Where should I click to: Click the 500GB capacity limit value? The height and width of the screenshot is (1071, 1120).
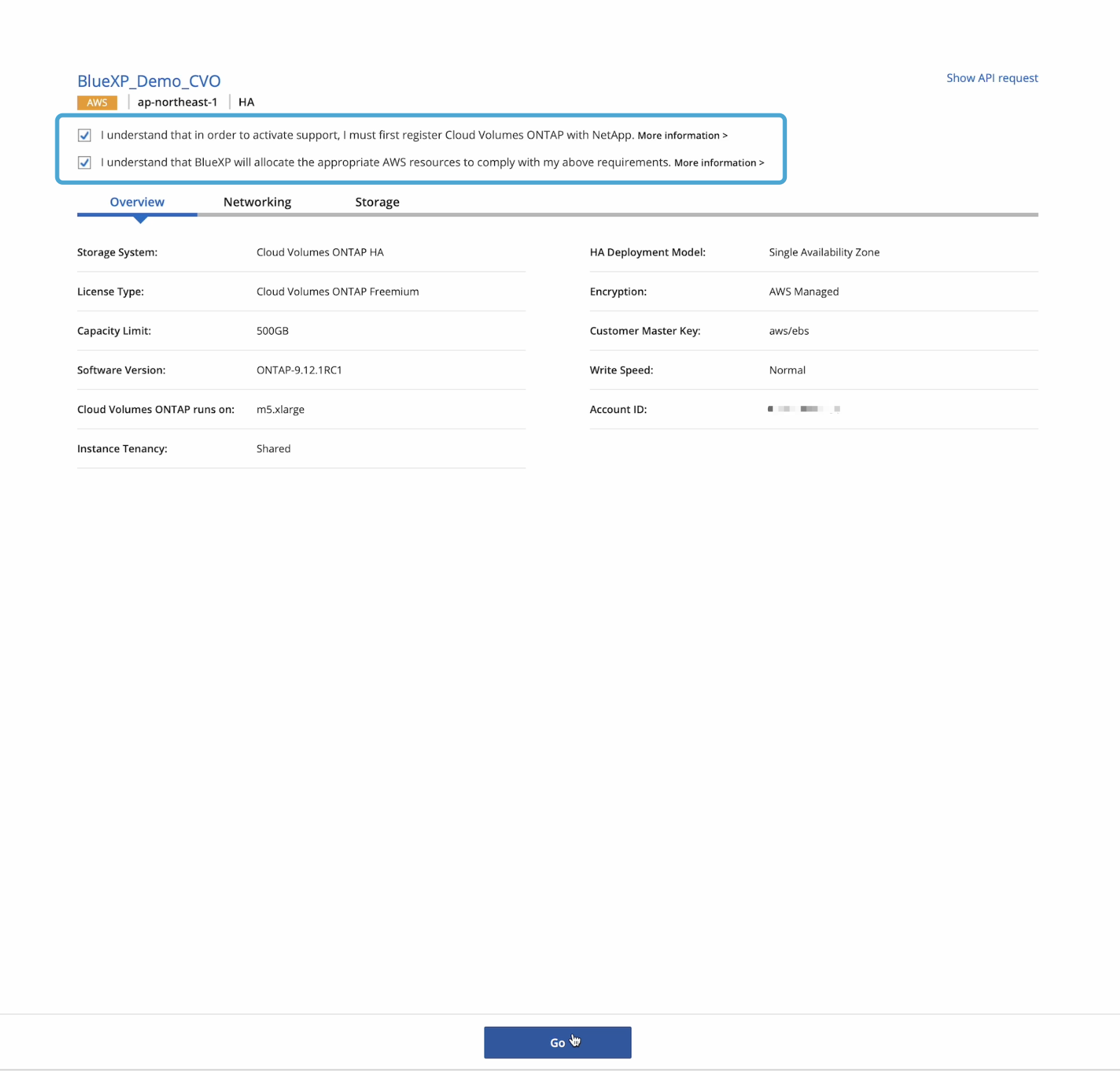point(272,330)
